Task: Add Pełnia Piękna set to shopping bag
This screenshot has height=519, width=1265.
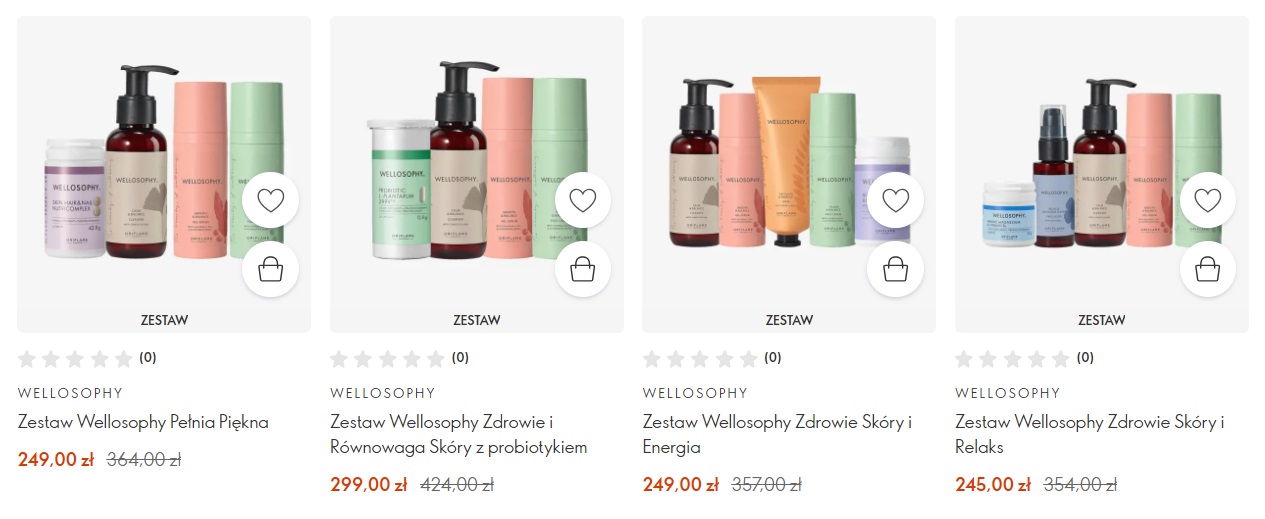Action: coord(270,269)
